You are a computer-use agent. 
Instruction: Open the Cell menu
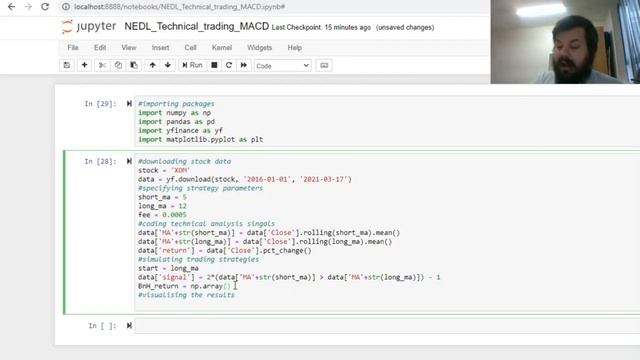(190, 48)
